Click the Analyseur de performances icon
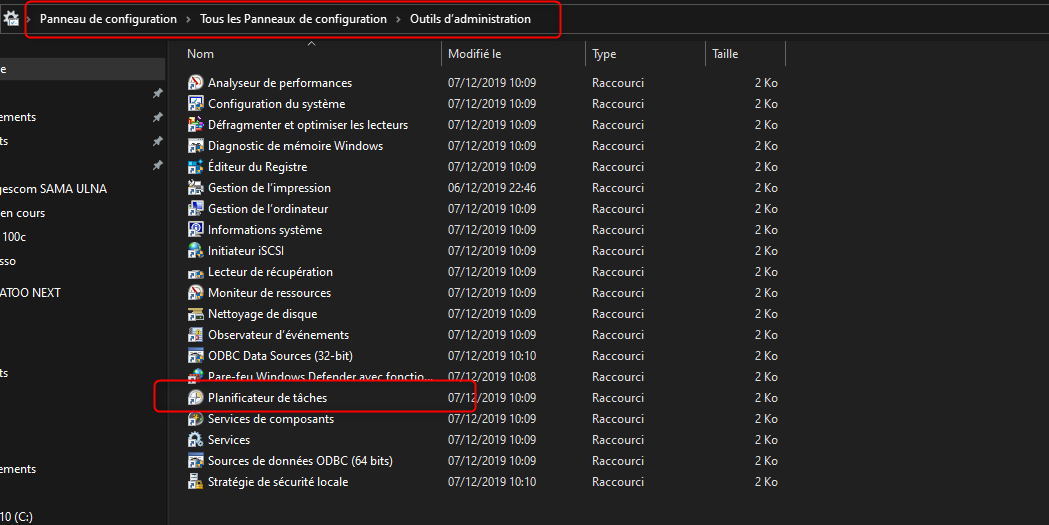The width and height of the screenshot is (1049, 525). pos(195,83)
